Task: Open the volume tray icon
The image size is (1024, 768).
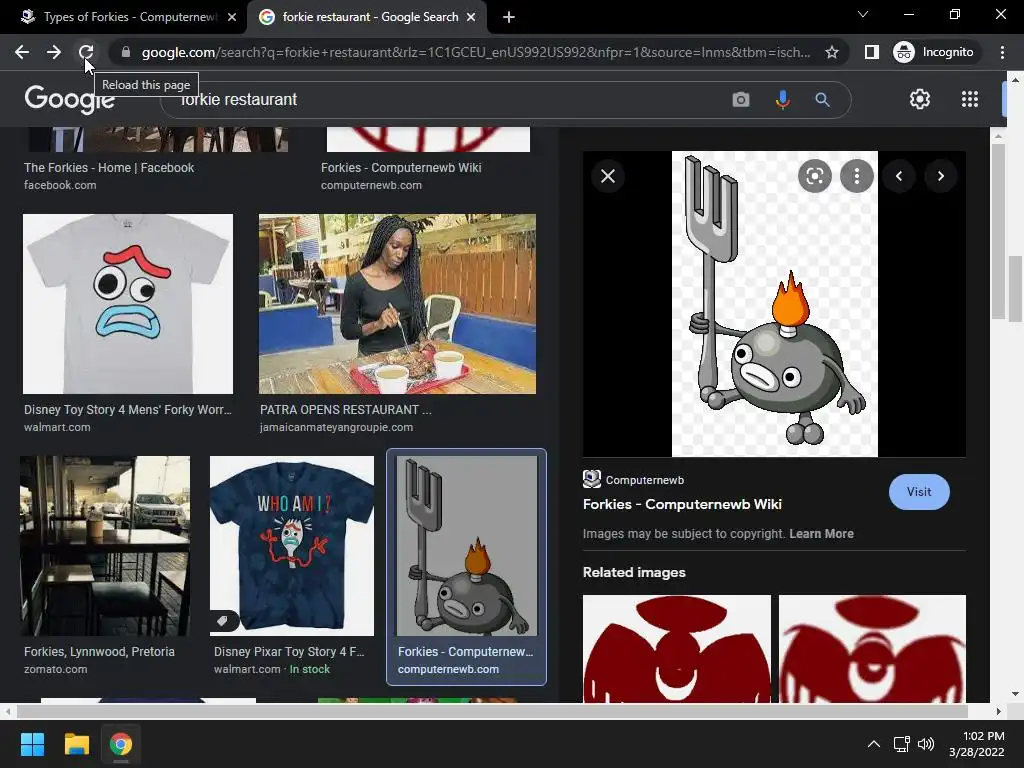Action: click(x=925, y=744)
